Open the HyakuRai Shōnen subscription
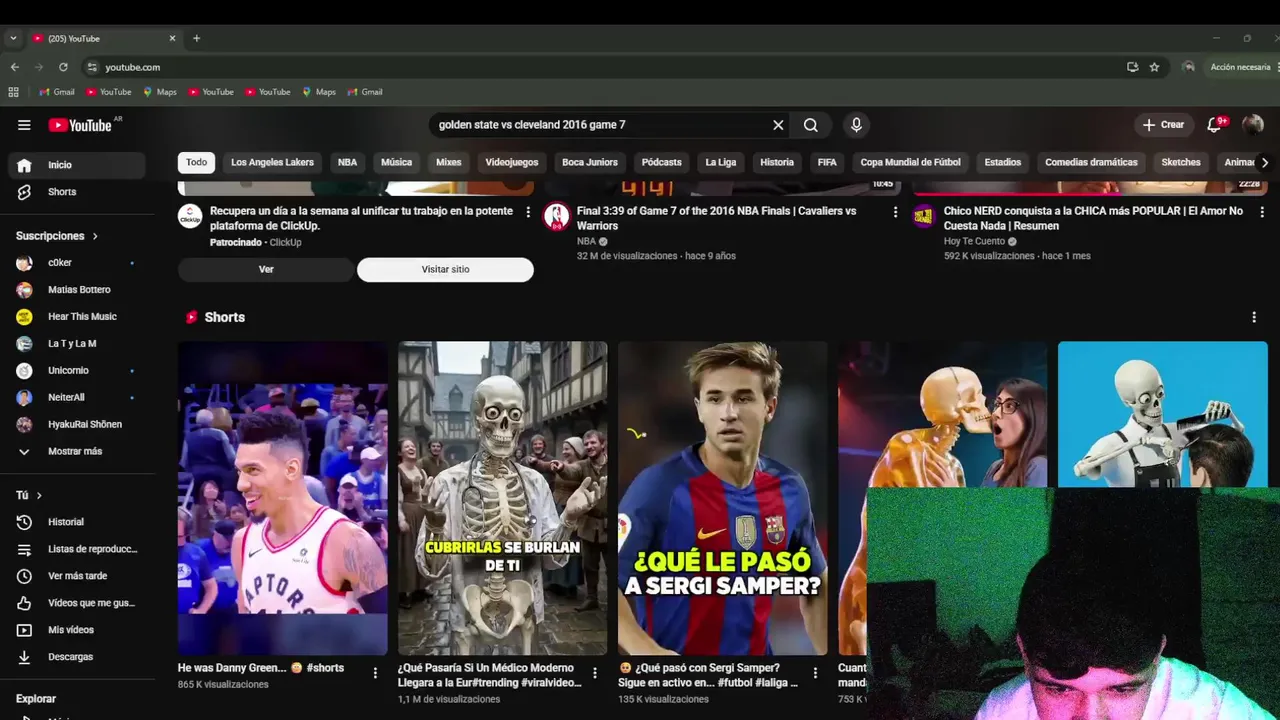Screen dimensions: 1280x720 pyautogui.click(x=77, y=425)
